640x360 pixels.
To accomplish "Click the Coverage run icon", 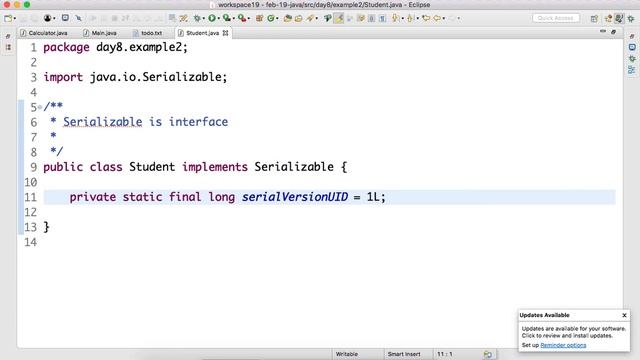I will pyautogui.click(x=227, y=18).
